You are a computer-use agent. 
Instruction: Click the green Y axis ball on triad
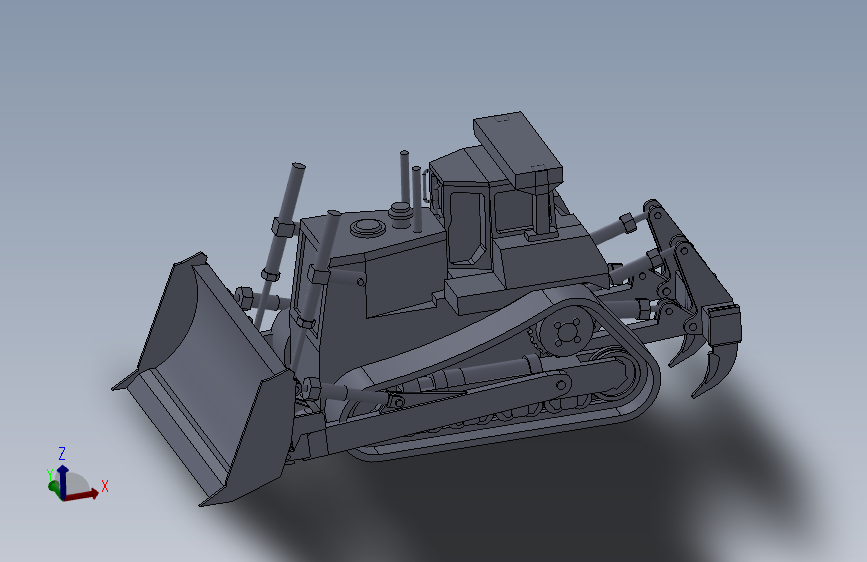tap(53, 486)
